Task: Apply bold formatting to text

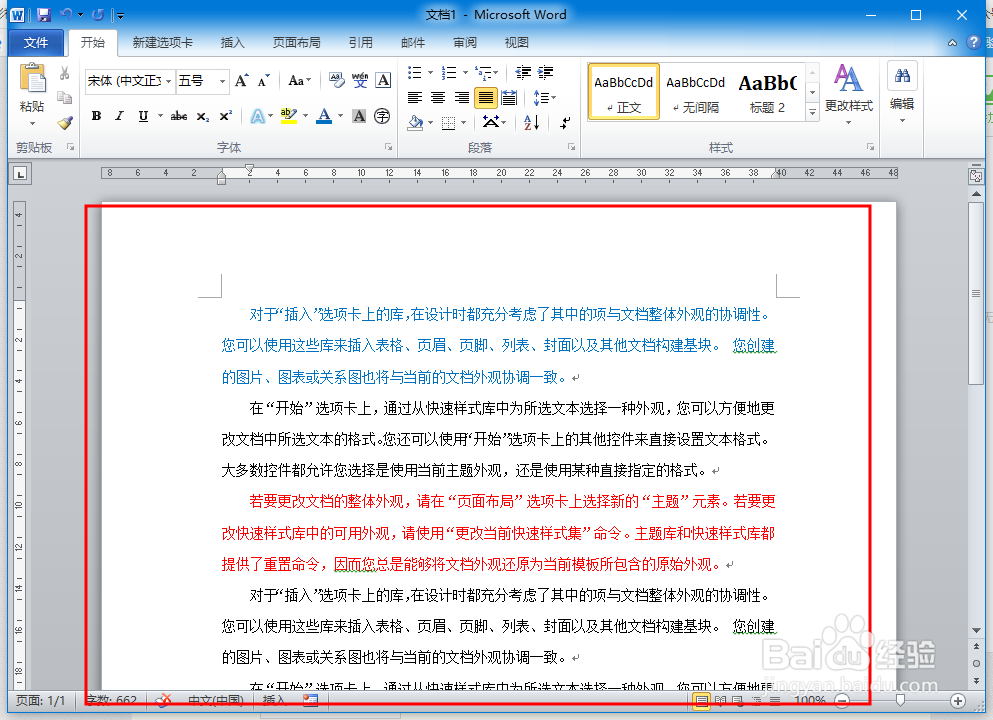Action: (x=95, y=113)
